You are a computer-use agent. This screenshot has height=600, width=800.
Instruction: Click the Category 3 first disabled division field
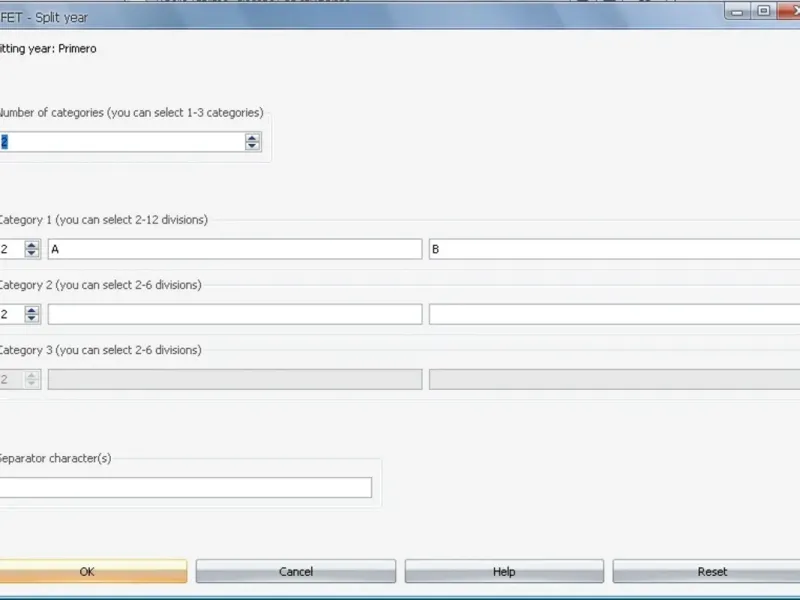coord(235,380)
